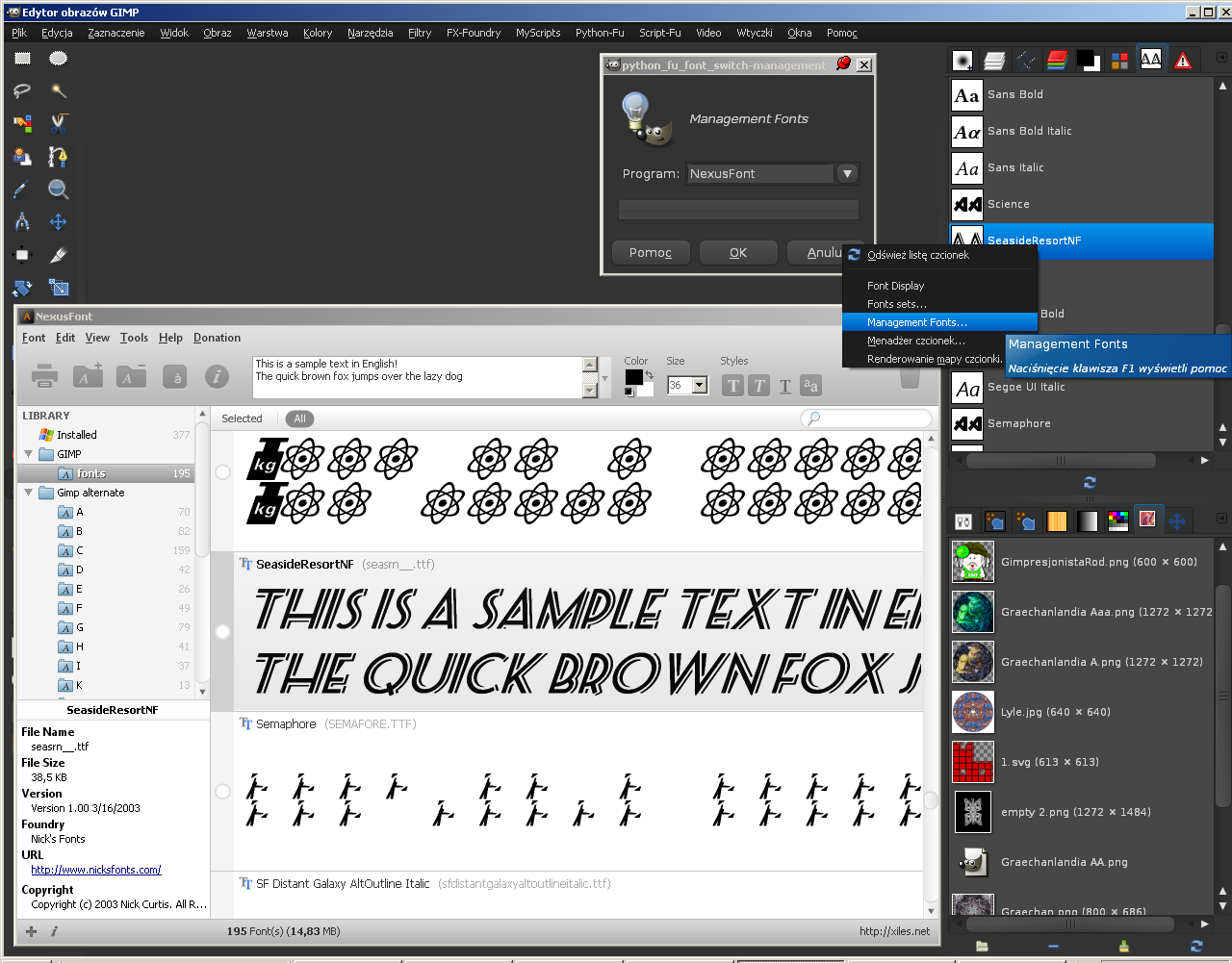The image size is (1232, 963).
Task: Open the Filtry menu in GIMP
Action: pyautogui.click(x=420, y=33)
